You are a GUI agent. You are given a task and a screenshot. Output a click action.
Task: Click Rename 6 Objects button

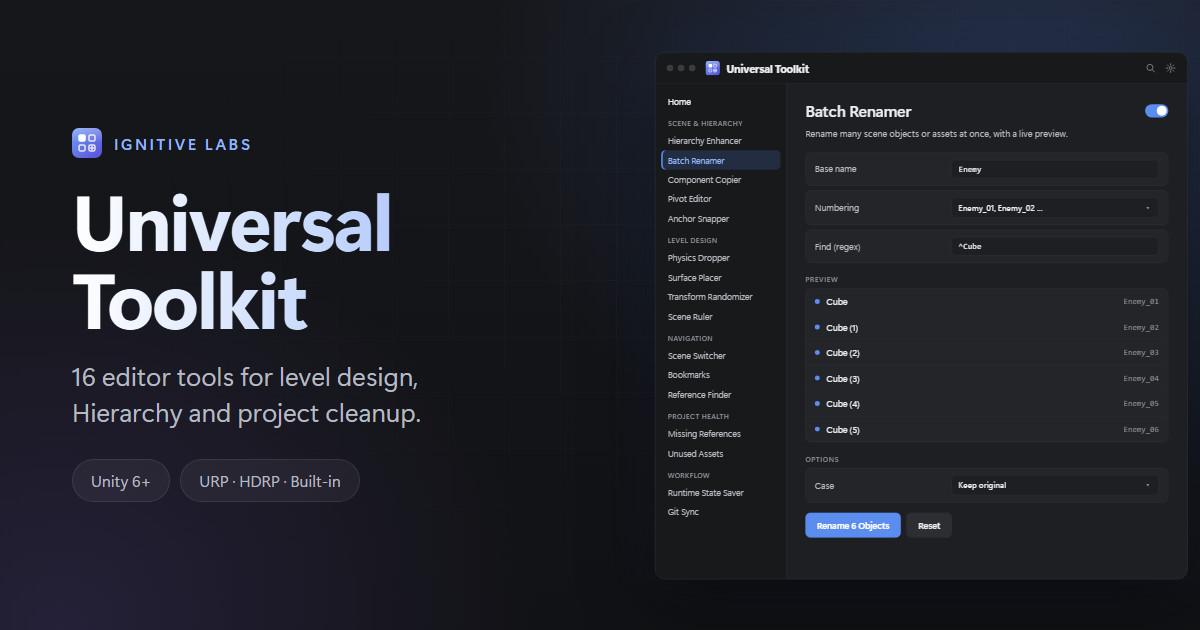[853, 526]
